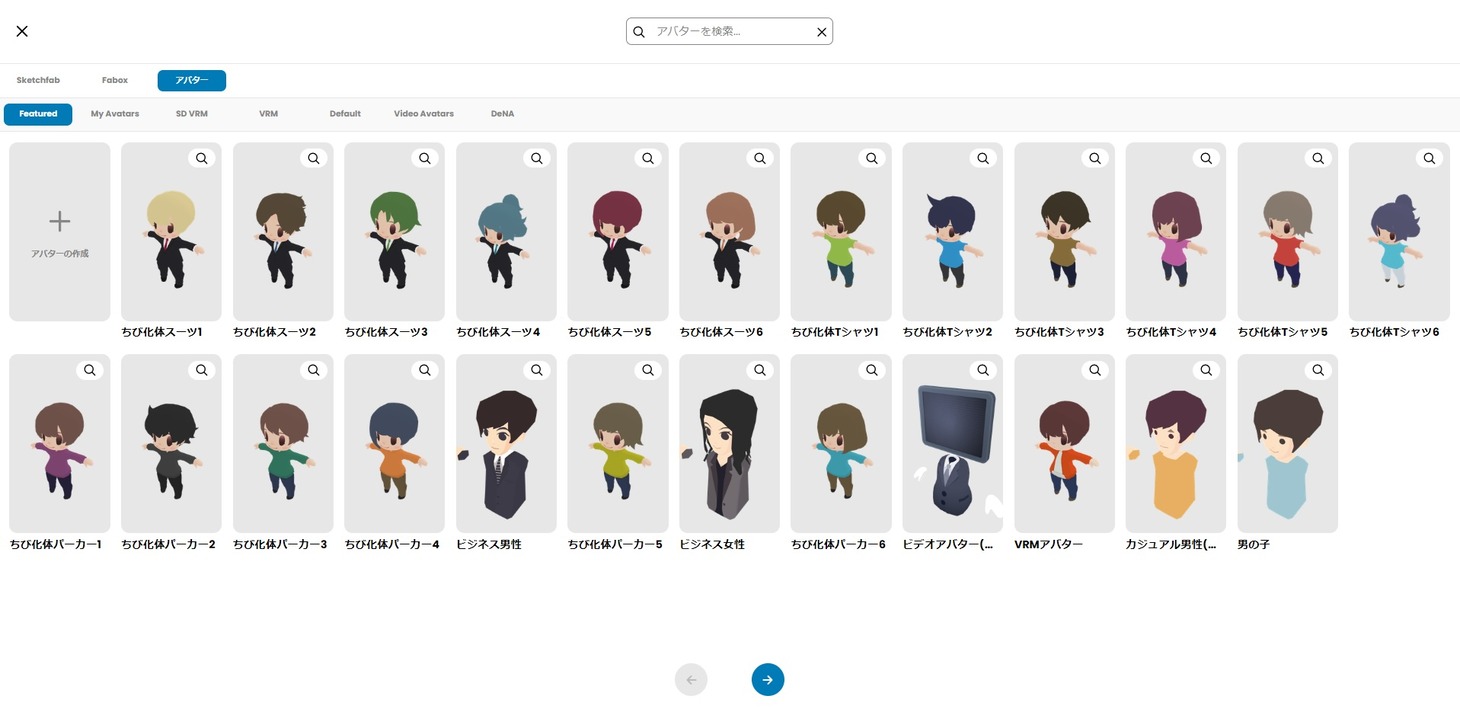Open the zoom preview for ビジネス女性 avatar
Viewport: 1460px width, 715px height.
(x=760, y=370)
